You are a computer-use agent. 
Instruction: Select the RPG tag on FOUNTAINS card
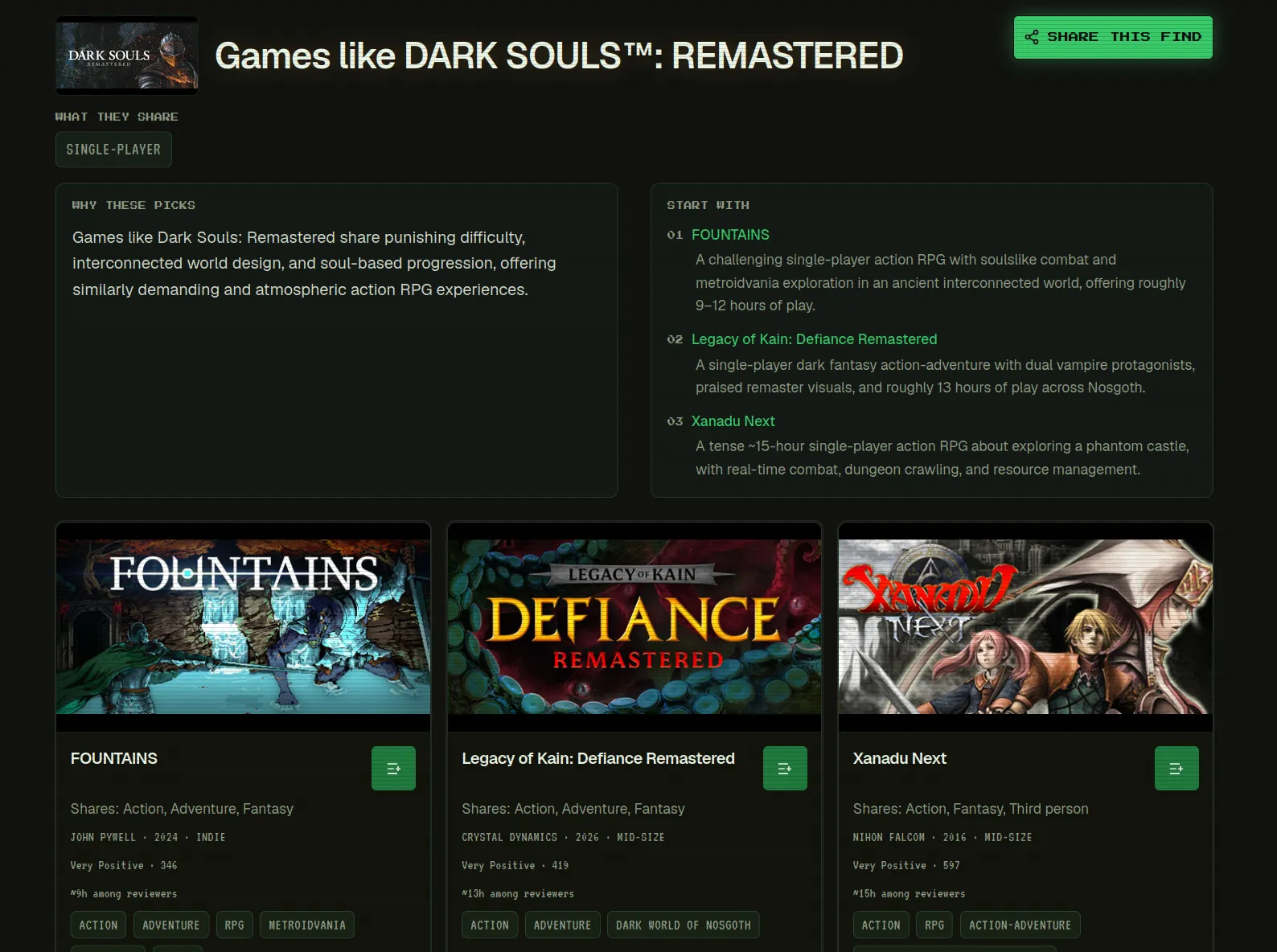coord(235,925)
